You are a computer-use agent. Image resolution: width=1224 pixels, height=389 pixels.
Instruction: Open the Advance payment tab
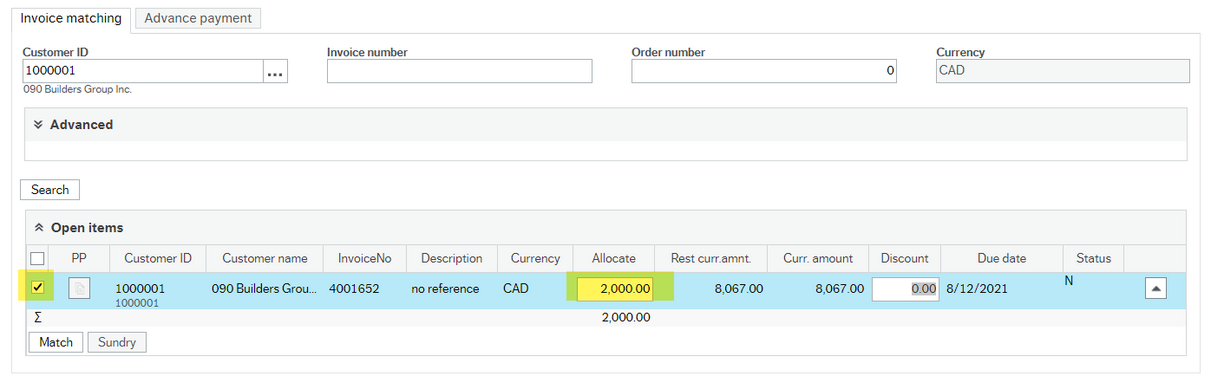(x=198, y=18)
